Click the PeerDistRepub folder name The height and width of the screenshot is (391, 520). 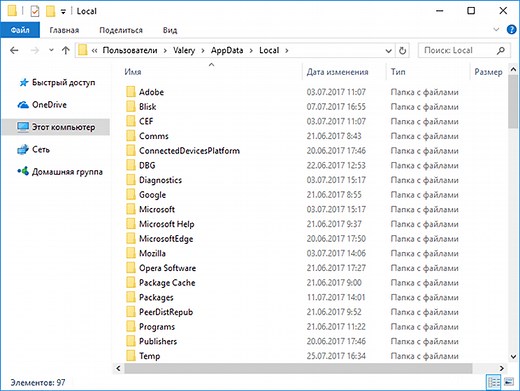166,312
